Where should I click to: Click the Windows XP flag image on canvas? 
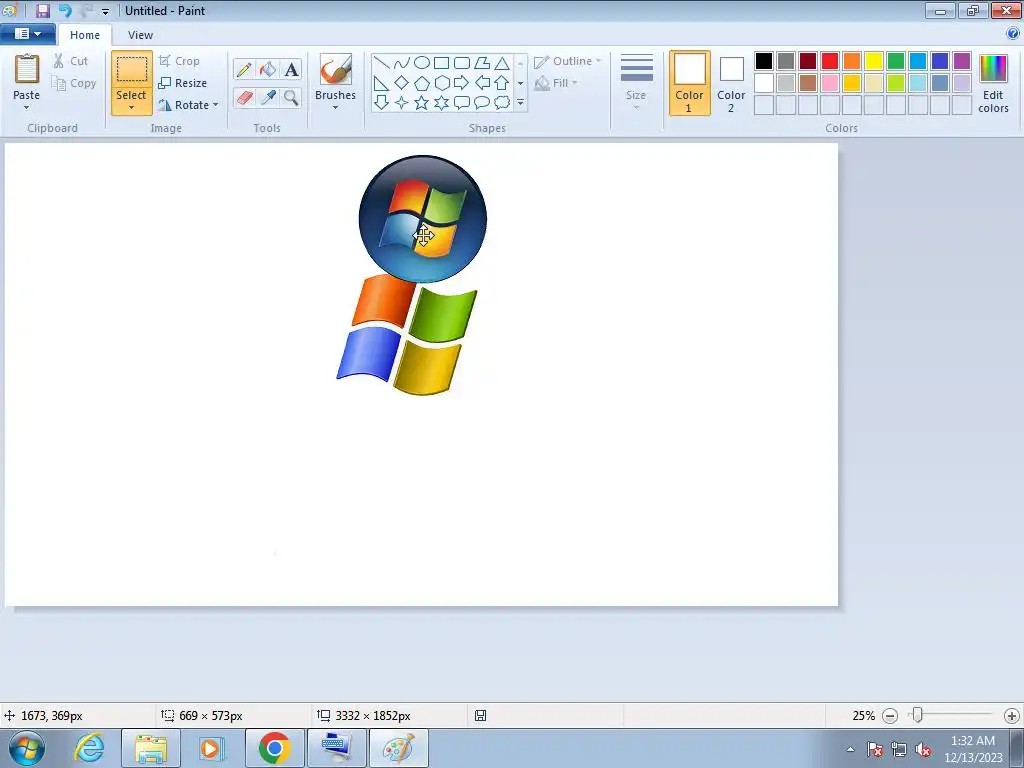[x=407, y=334]
